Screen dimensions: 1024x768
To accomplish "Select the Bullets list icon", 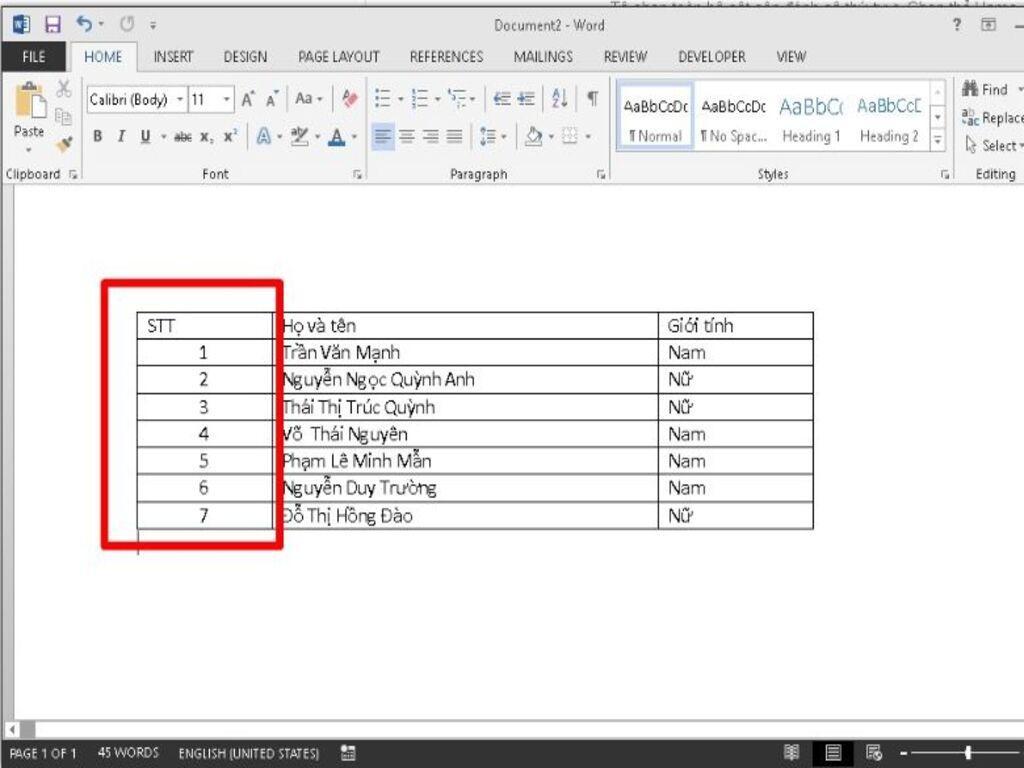I will [382, 97].
